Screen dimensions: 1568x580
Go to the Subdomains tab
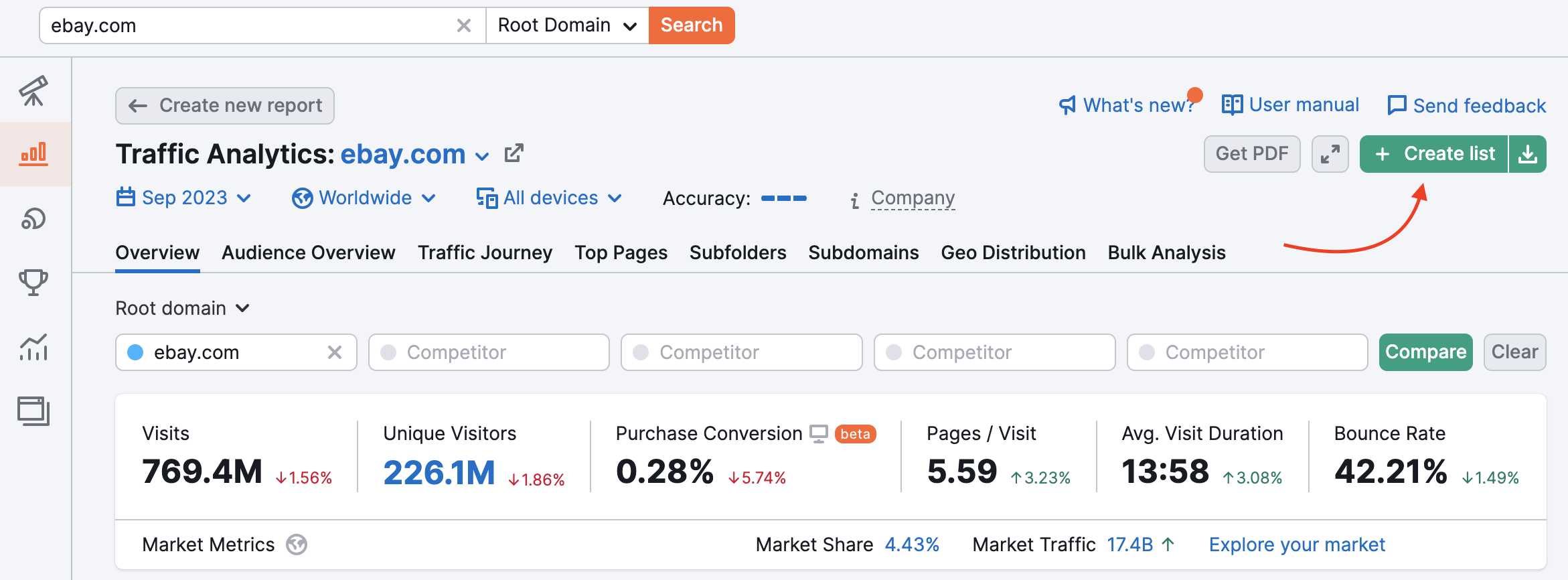864,252
